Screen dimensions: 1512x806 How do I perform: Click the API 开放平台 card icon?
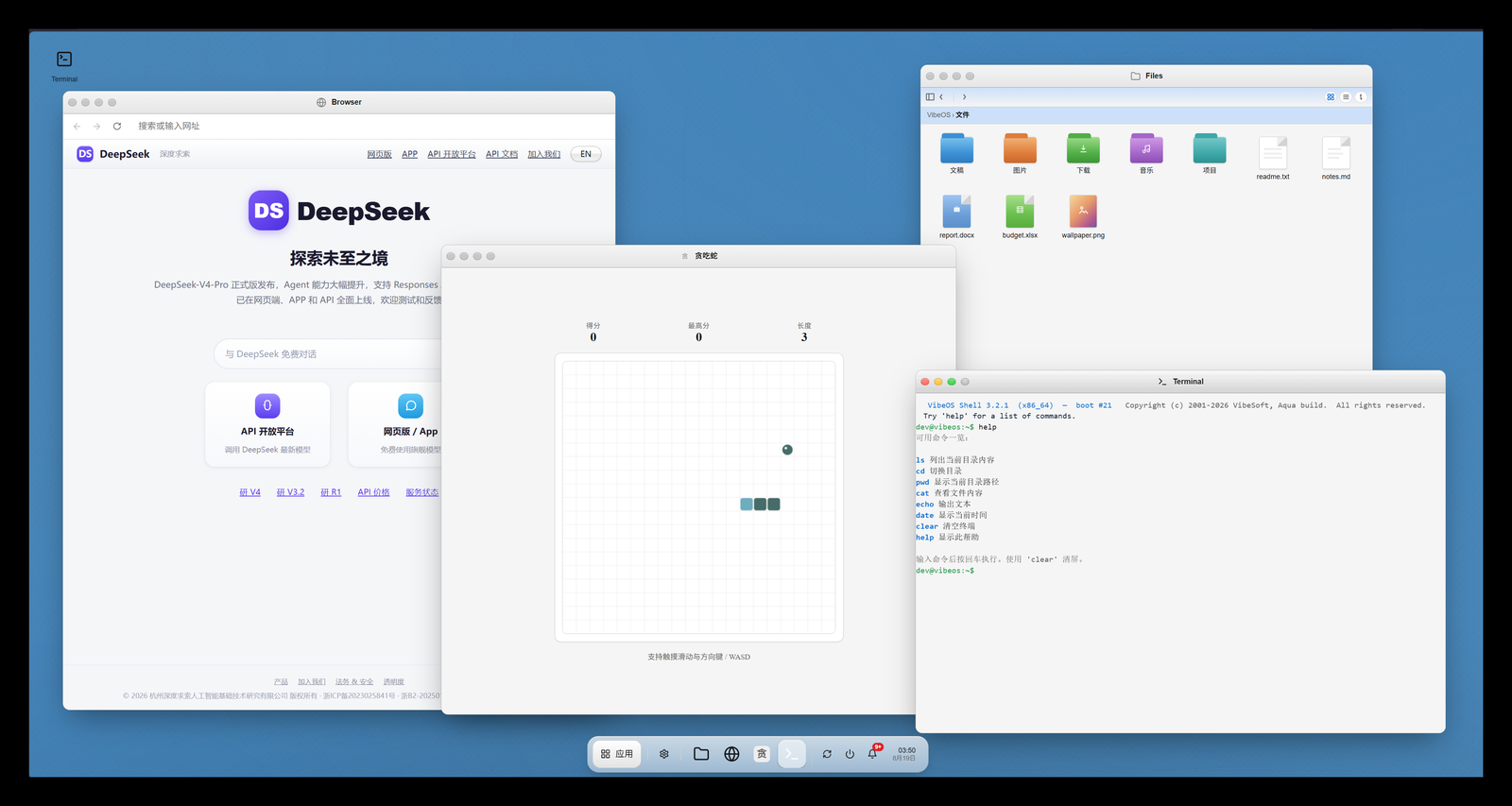(267, 405)
